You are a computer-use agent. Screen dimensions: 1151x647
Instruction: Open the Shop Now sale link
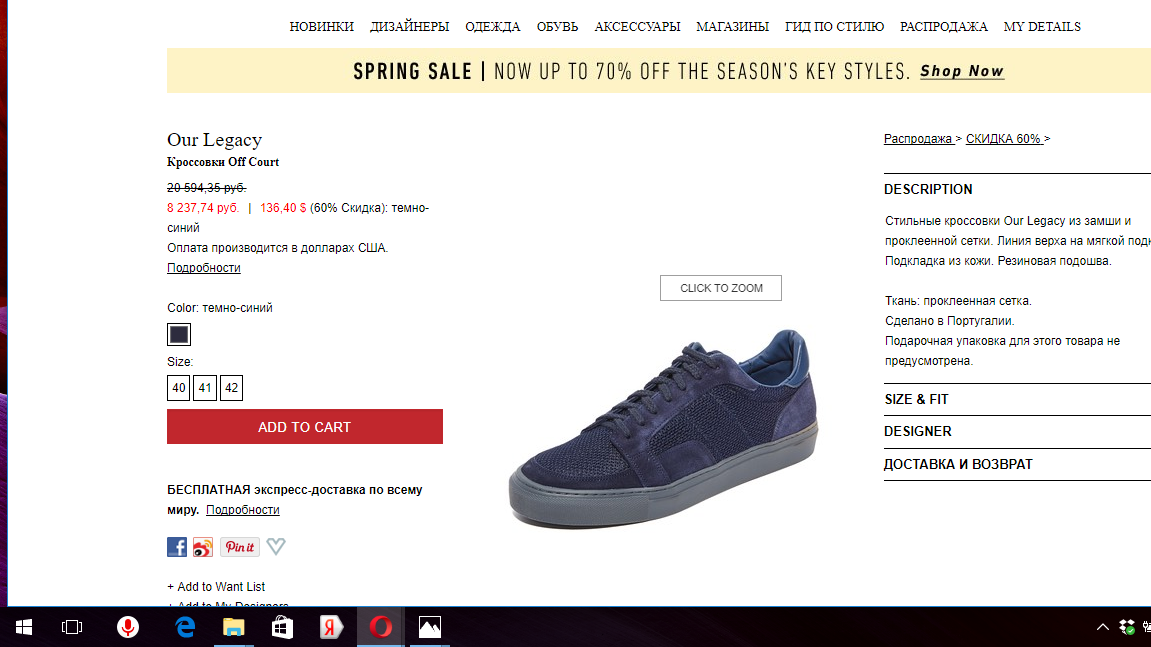pyautogui.click(x=962, y=71)
